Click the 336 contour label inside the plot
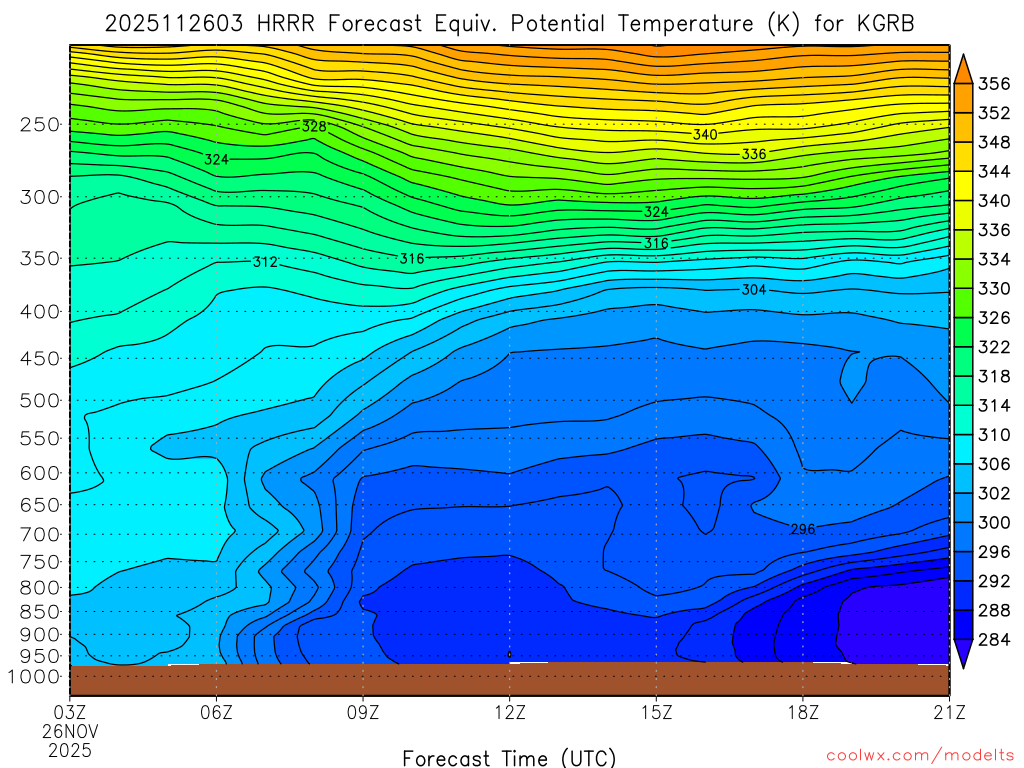 [x=754, y=154]
